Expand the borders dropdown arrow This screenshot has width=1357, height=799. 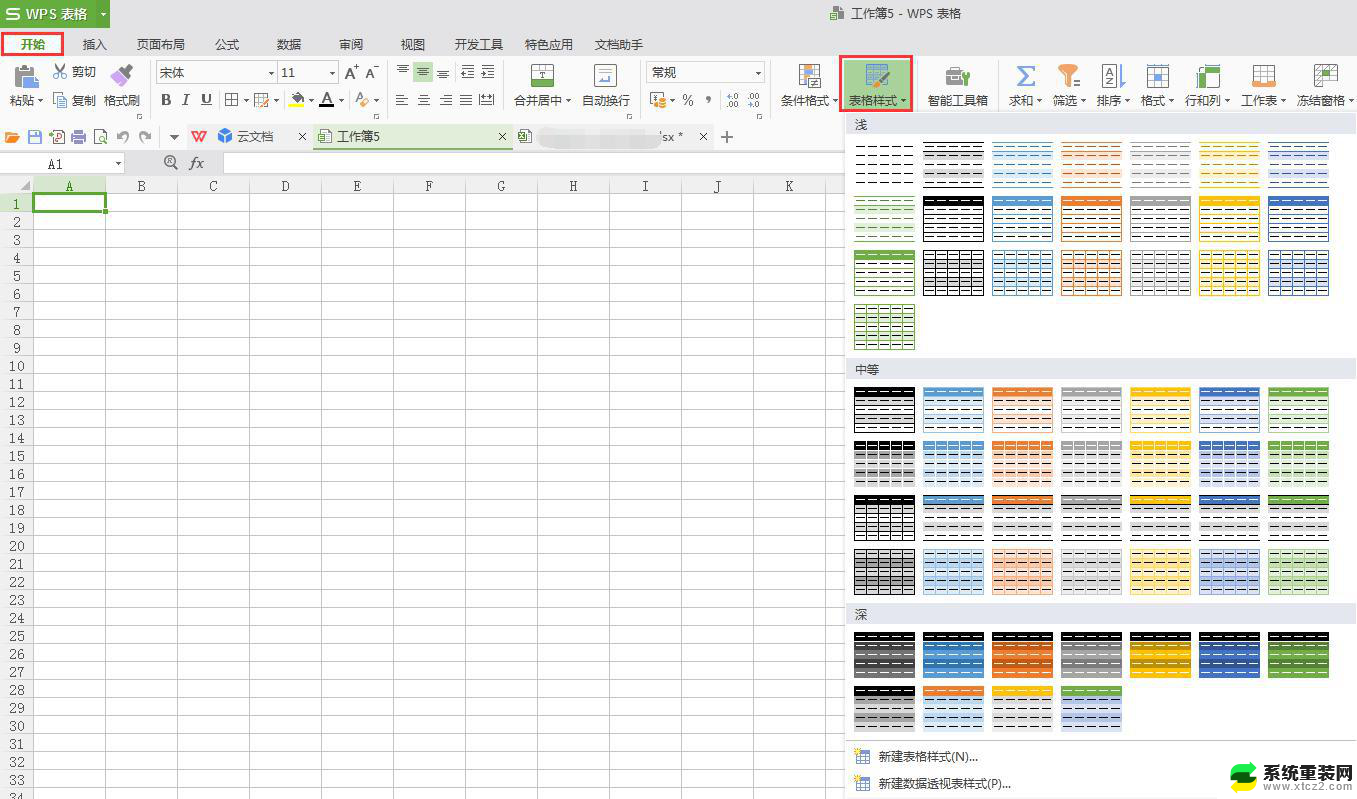(245, 100)
